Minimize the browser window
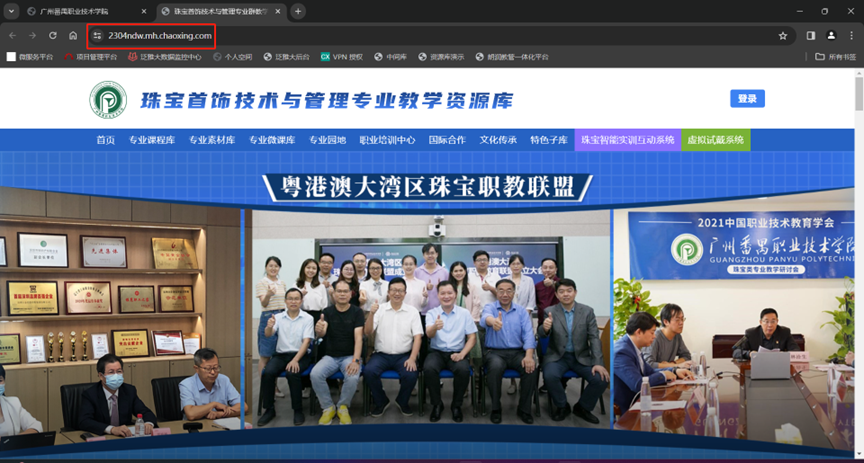Image resolution: width=864 pixels, height=463 pixels. (800, 11)
